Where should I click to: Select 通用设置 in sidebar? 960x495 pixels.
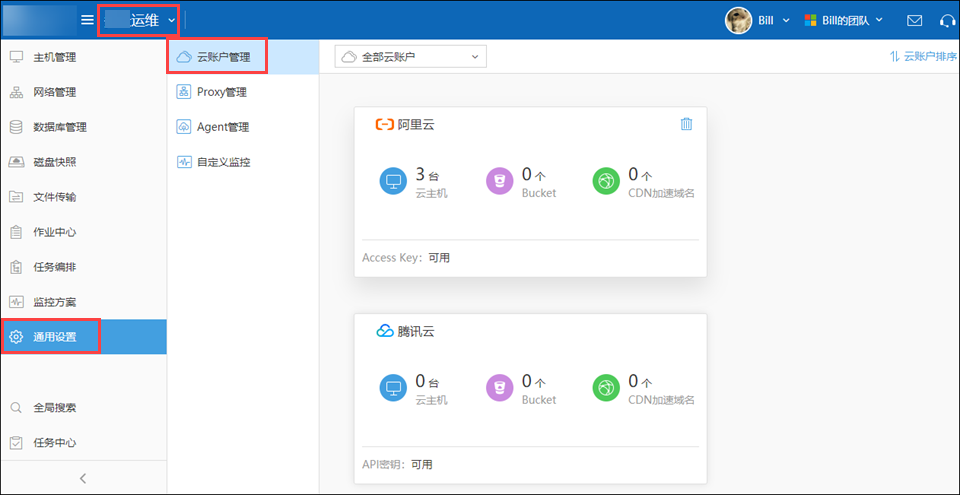click(83, 336)
